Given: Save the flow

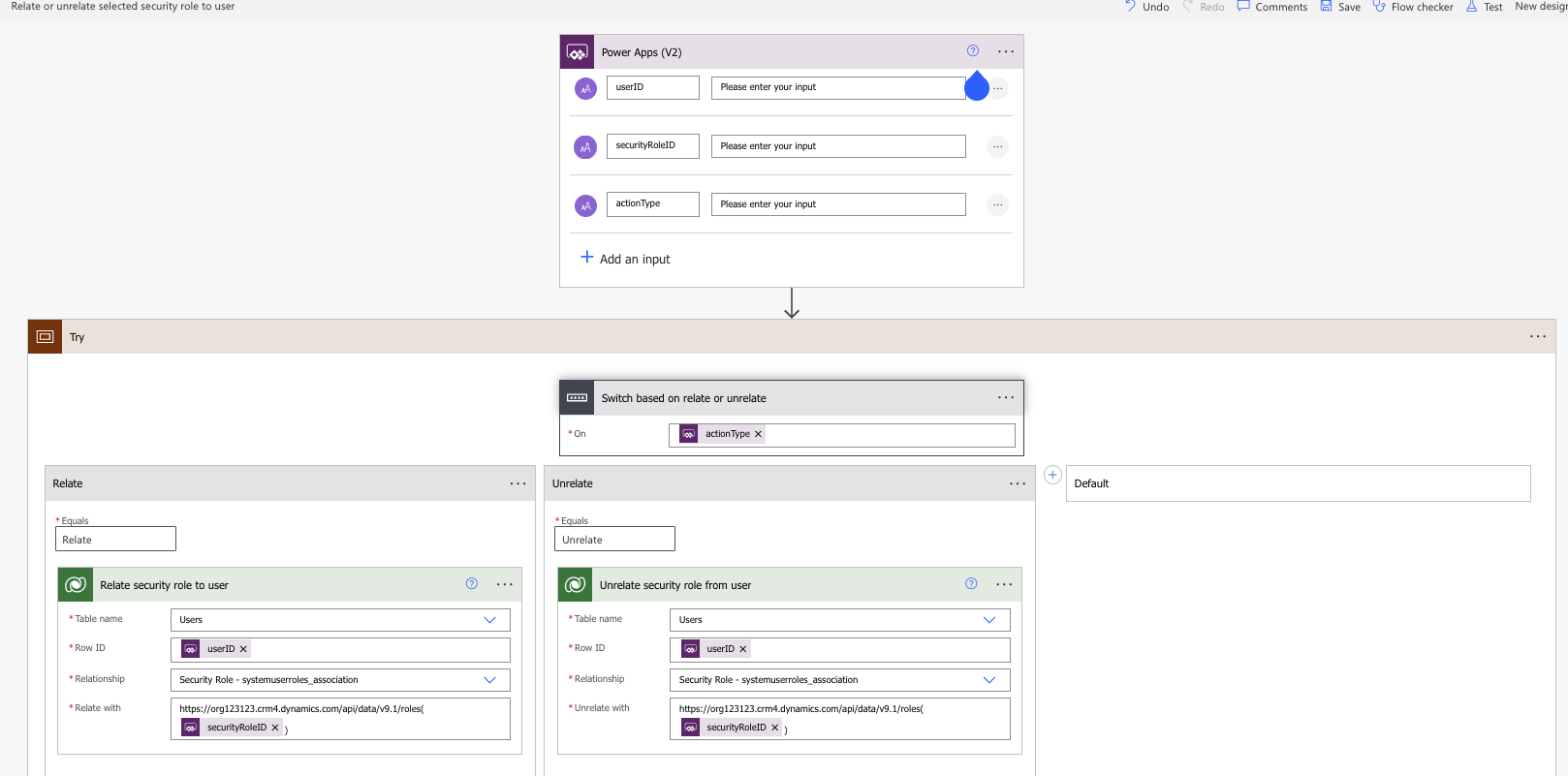Looking at the screenshot, I should pyautogui.click(x=1340, y=7).
